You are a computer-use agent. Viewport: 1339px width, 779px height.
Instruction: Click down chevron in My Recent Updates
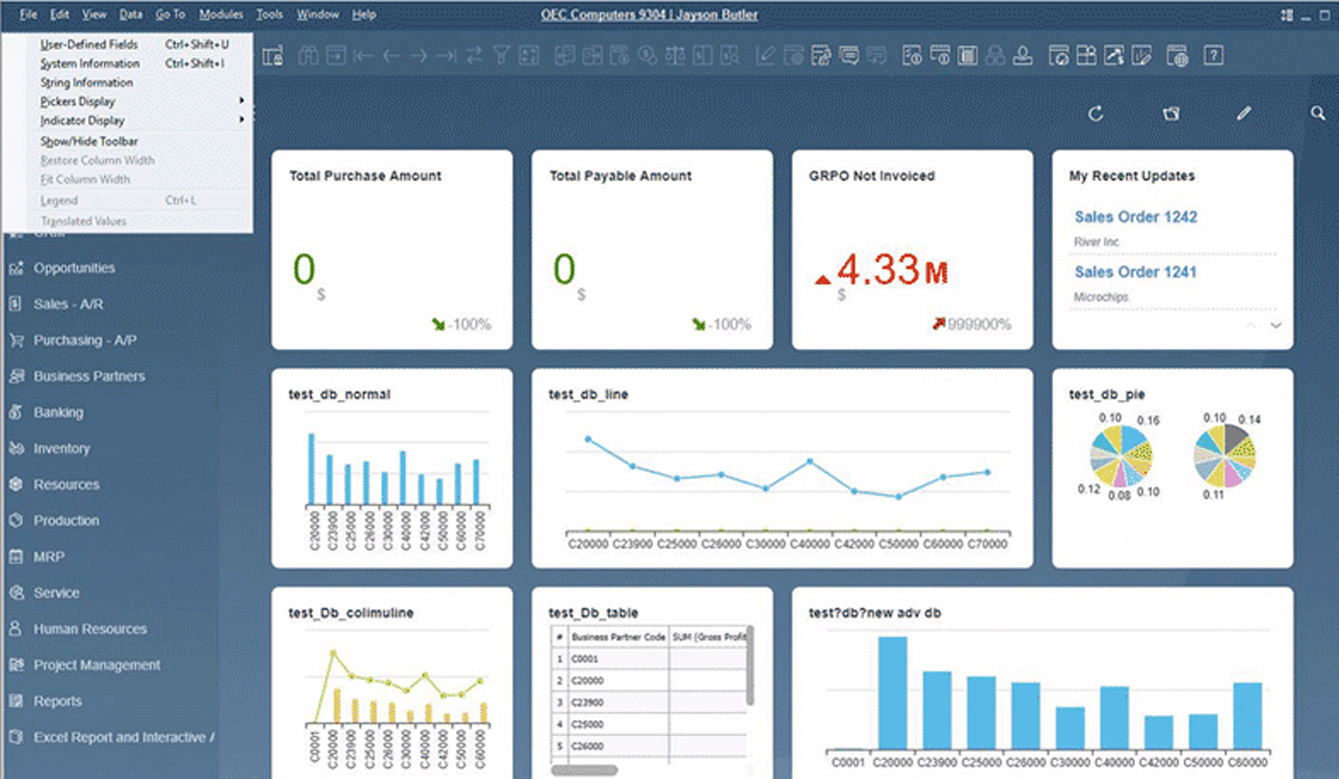(x=1275, y=326)
